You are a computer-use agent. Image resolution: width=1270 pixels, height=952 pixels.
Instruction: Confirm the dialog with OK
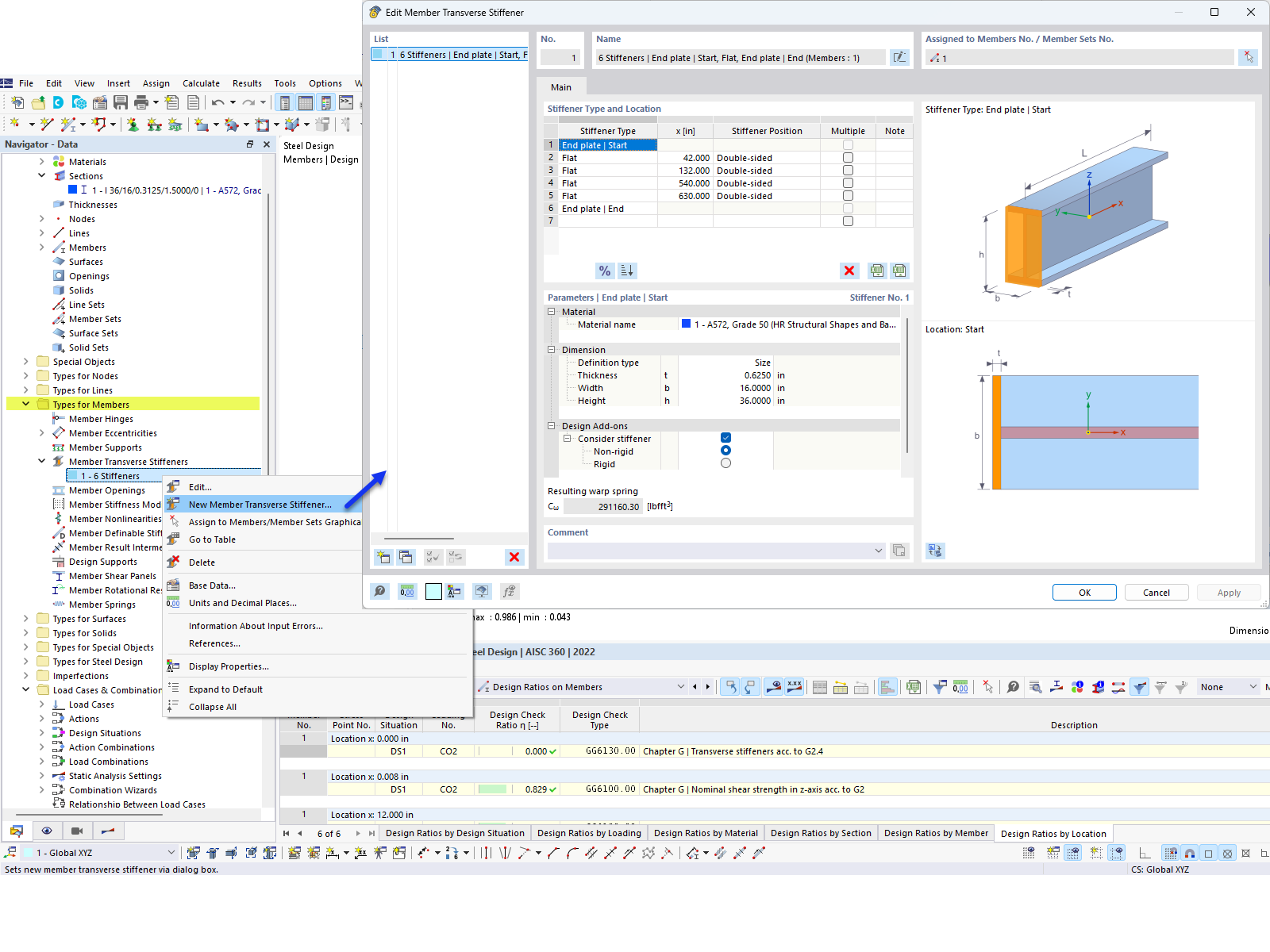click(1084, 592)
